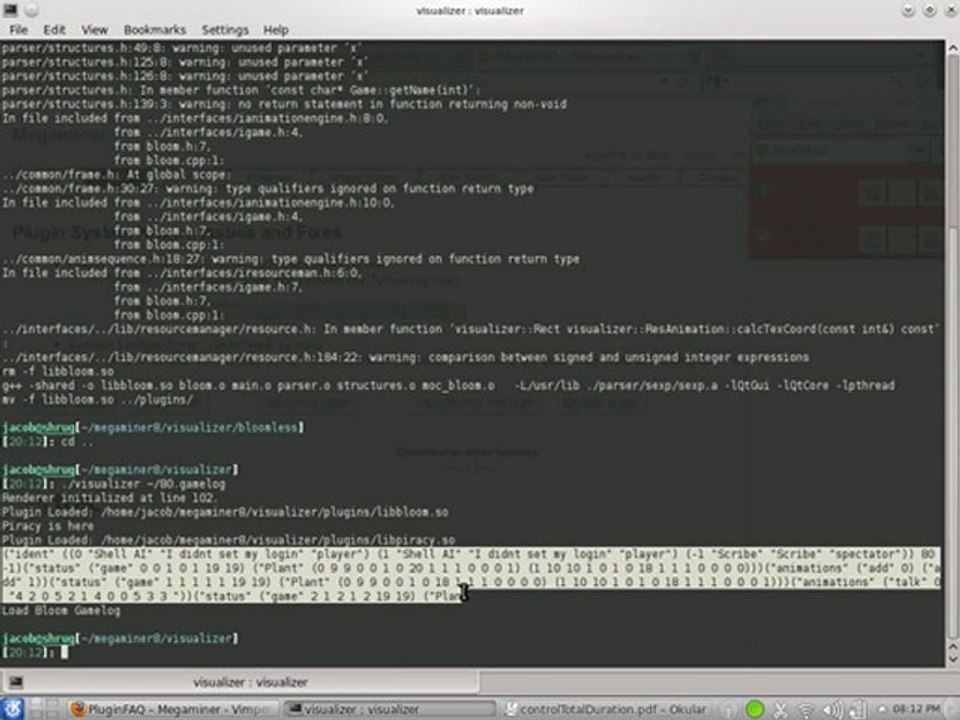
Task: Open the Help menu
Action: pos(276,29)
